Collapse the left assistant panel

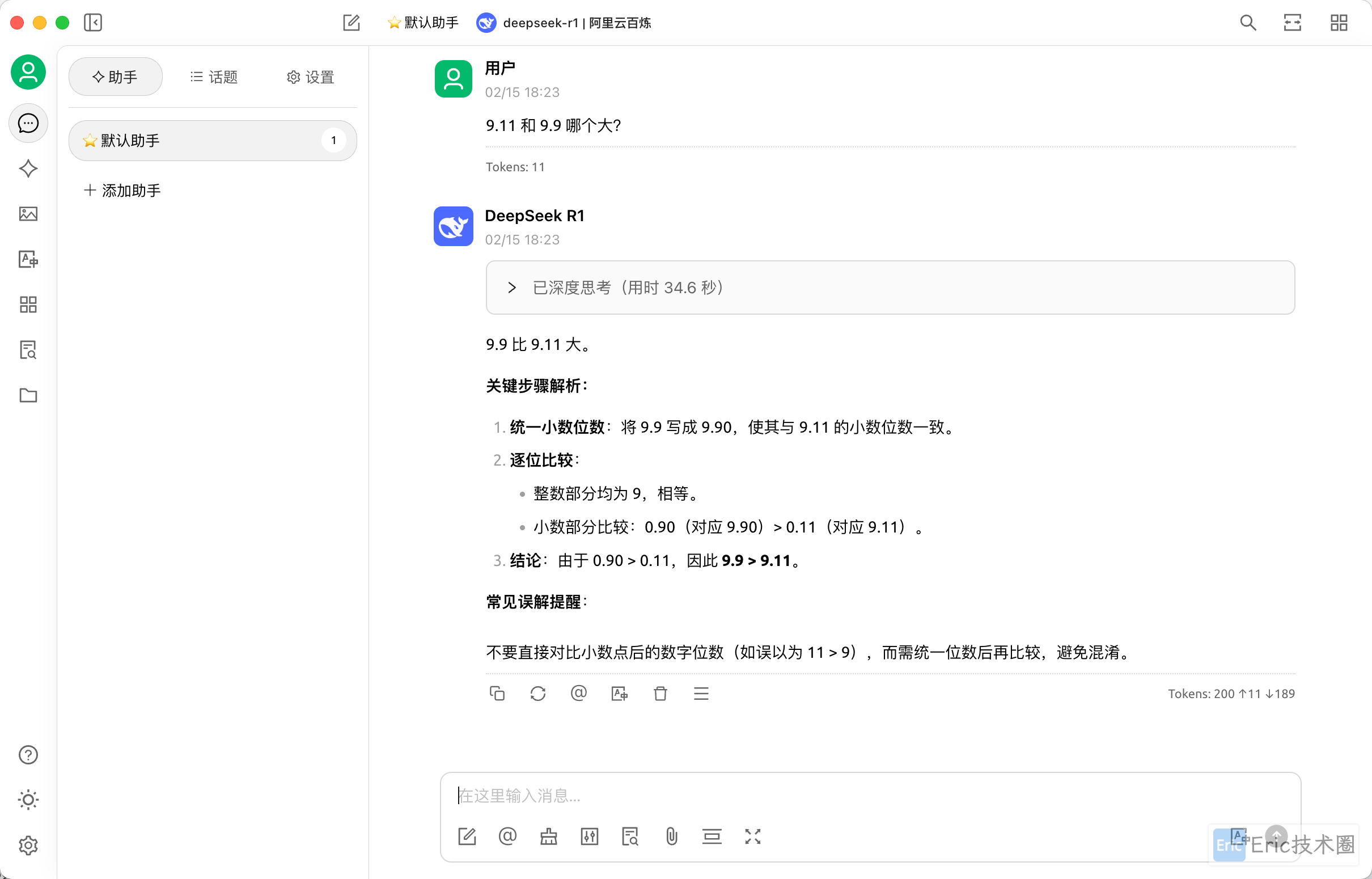point(92,23)
